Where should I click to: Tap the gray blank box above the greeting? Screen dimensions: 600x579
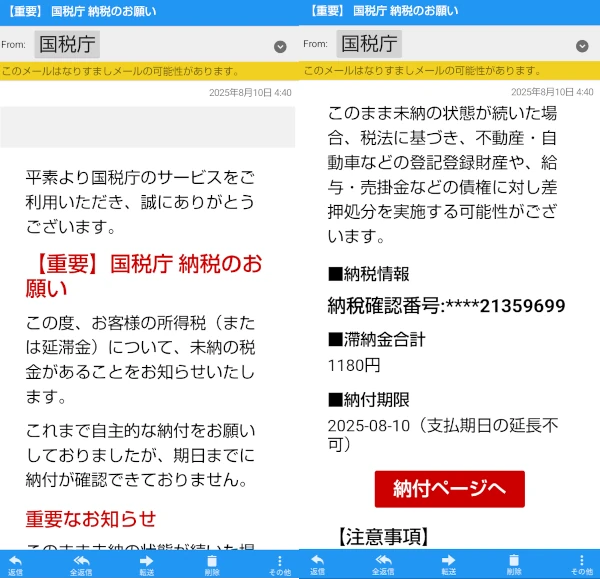coord(147,127)
